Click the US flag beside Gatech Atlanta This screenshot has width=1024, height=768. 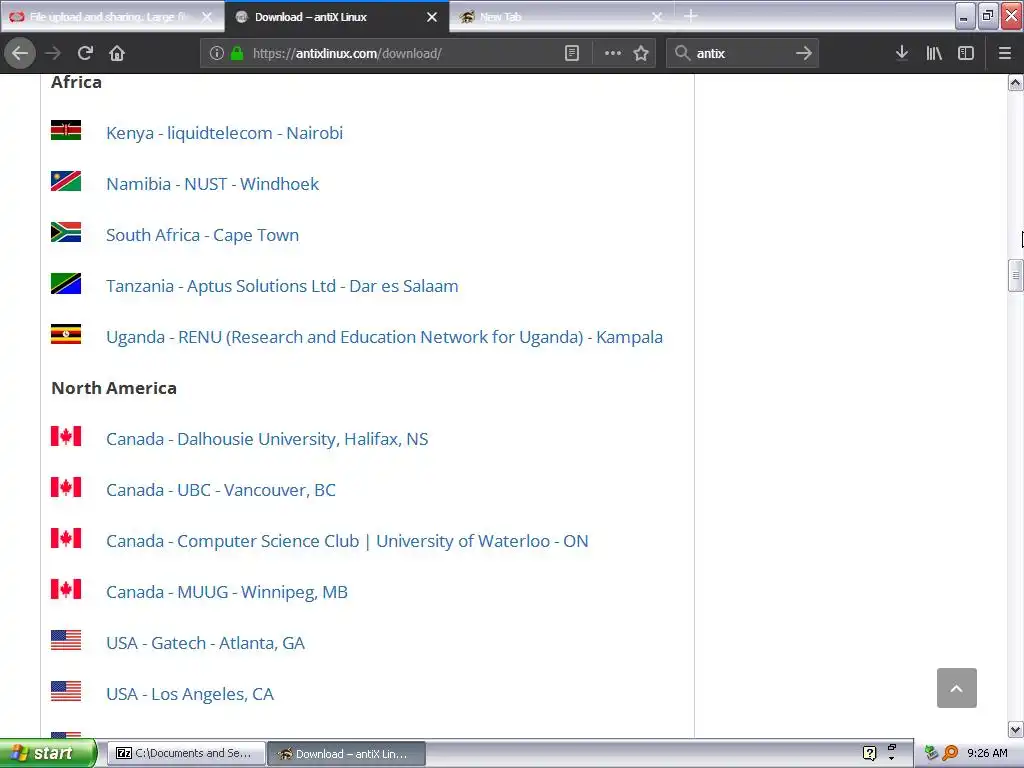point(66,640)
